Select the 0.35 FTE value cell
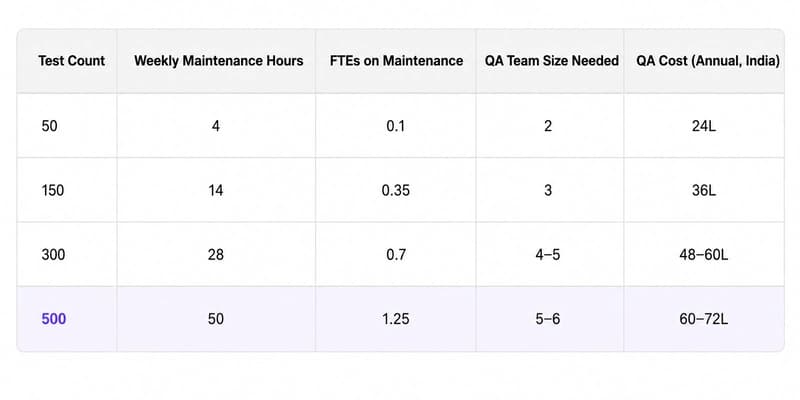Viewport: 800px width, 400px height. [x=395, y=191]
